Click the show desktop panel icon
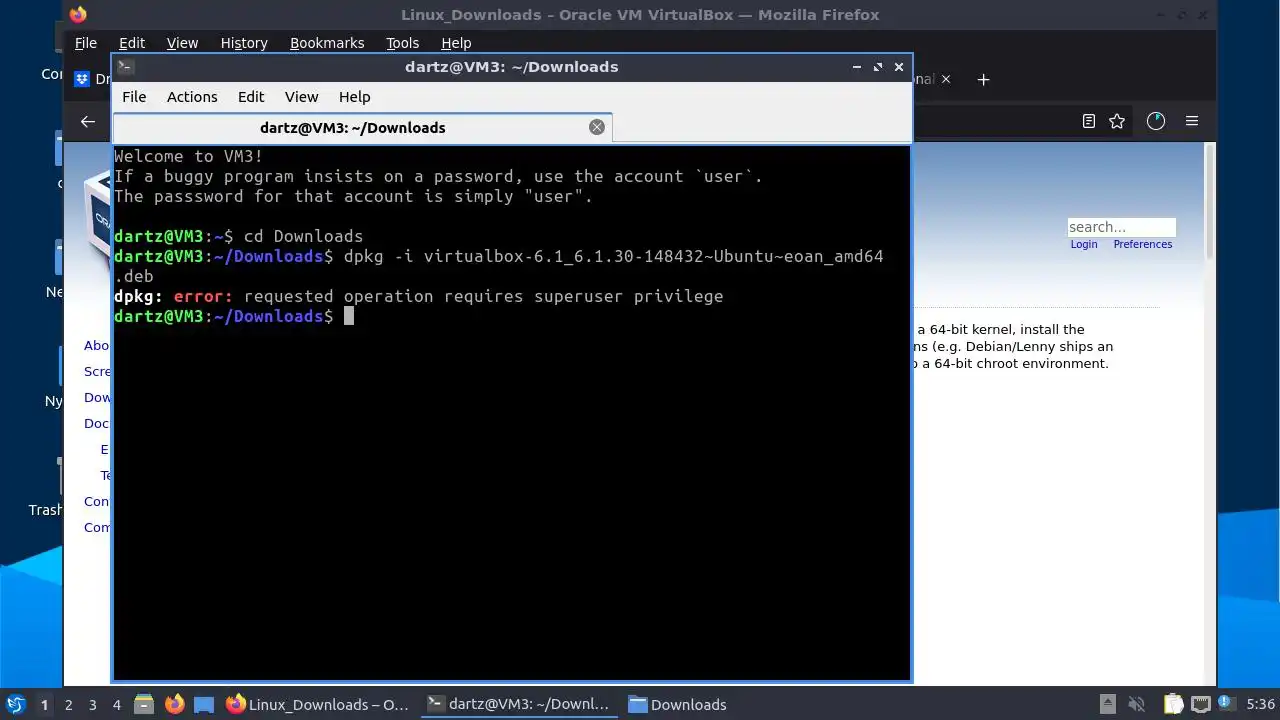Viewport: 1280px width, 720px height. click(204, 704)
